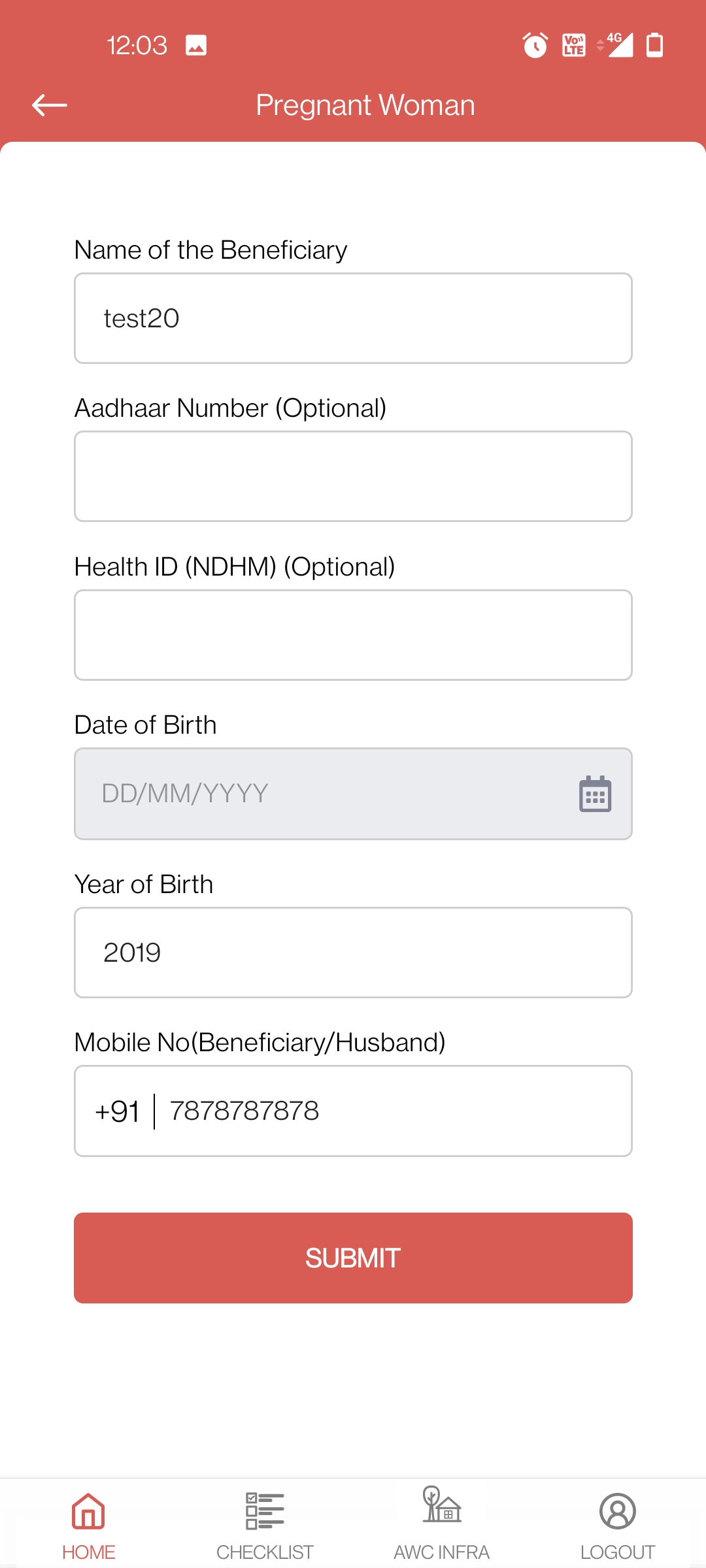Tap the back arrow icon

coord(50,105)
